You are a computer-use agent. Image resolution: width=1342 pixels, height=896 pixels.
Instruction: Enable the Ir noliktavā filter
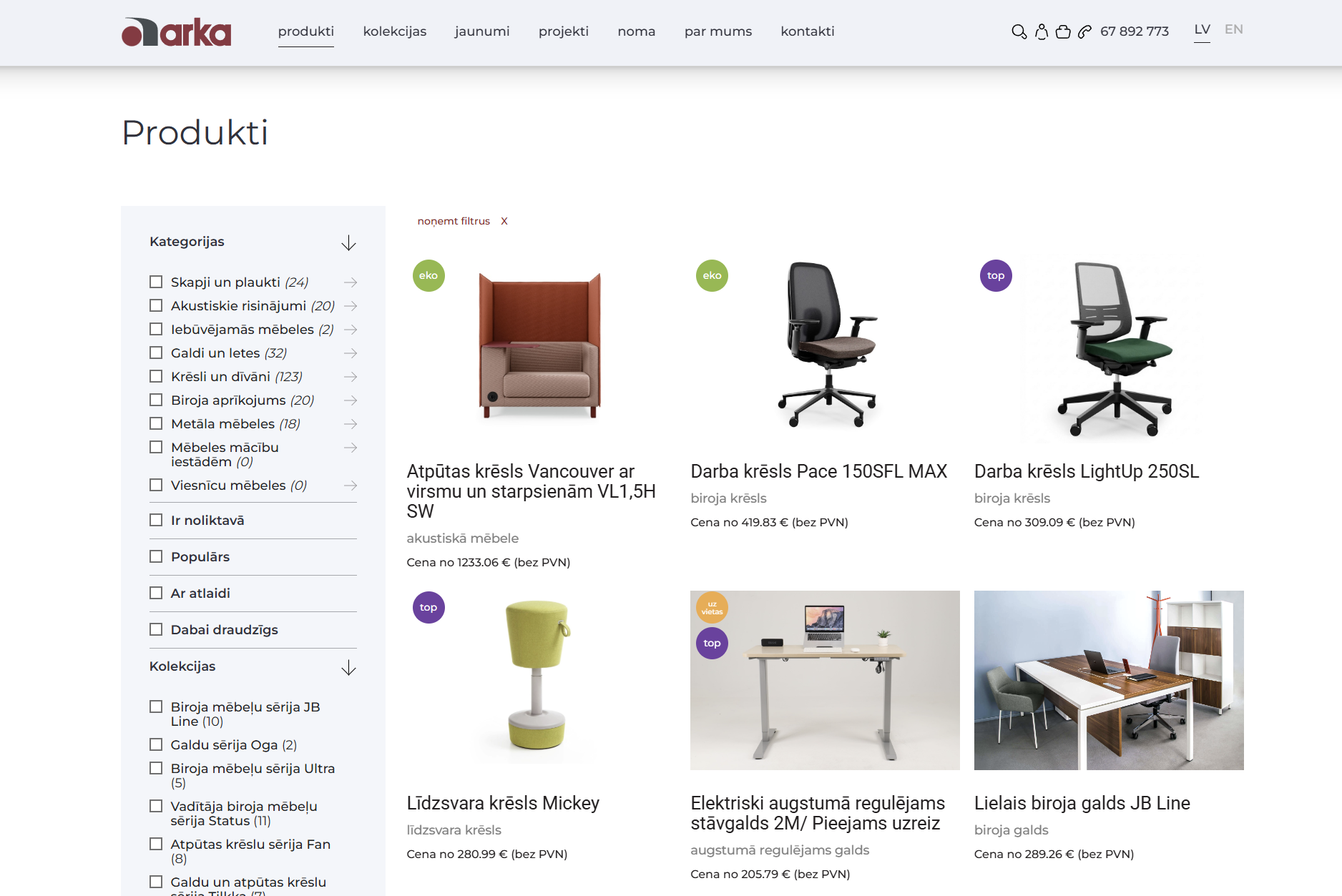pyautogui.click(x=156, y=520)
